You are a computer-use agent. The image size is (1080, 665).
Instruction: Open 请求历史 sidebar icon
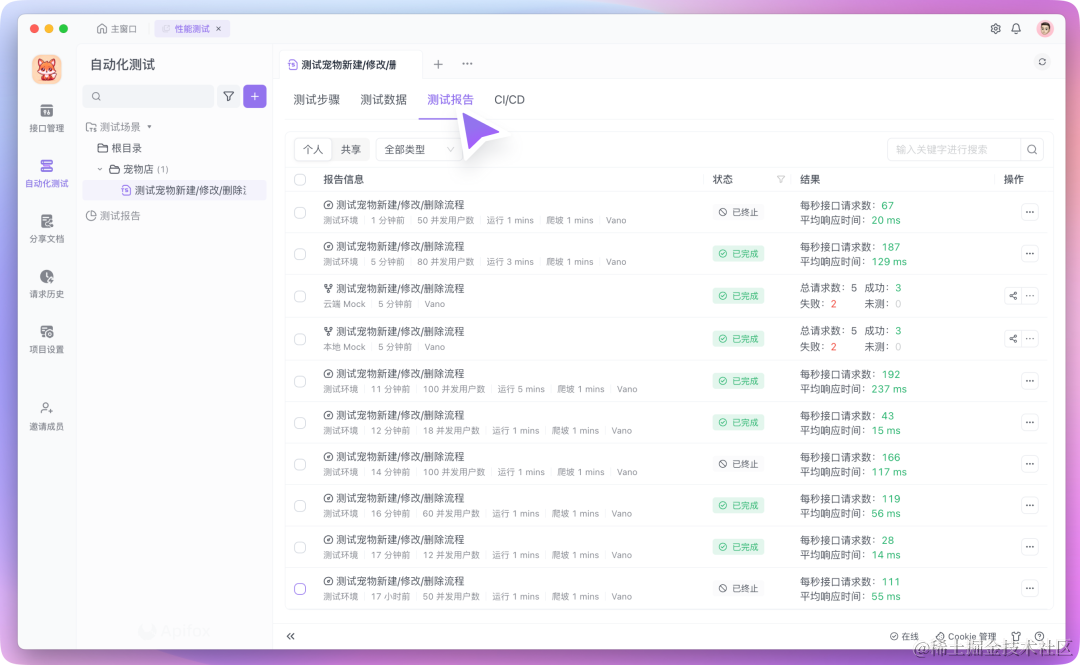pos(46,283)
